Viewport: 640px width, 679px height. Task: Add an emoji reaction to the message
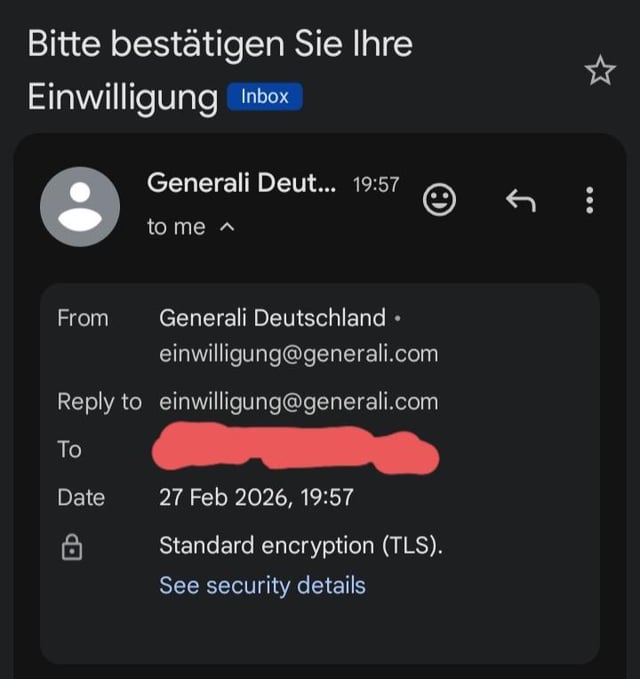(x=439, y=201)
